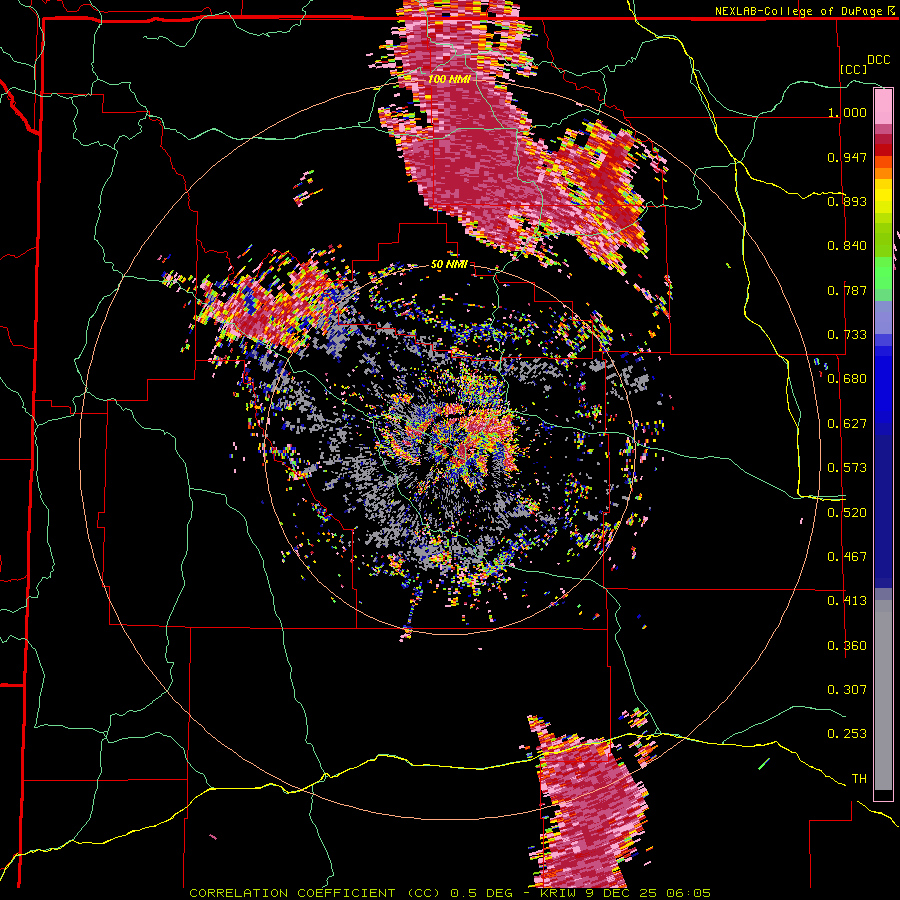The image size is (900, 900).
Task: Select the 0.680 scale value
Action: pyautogui.click(x=847, y=379)
